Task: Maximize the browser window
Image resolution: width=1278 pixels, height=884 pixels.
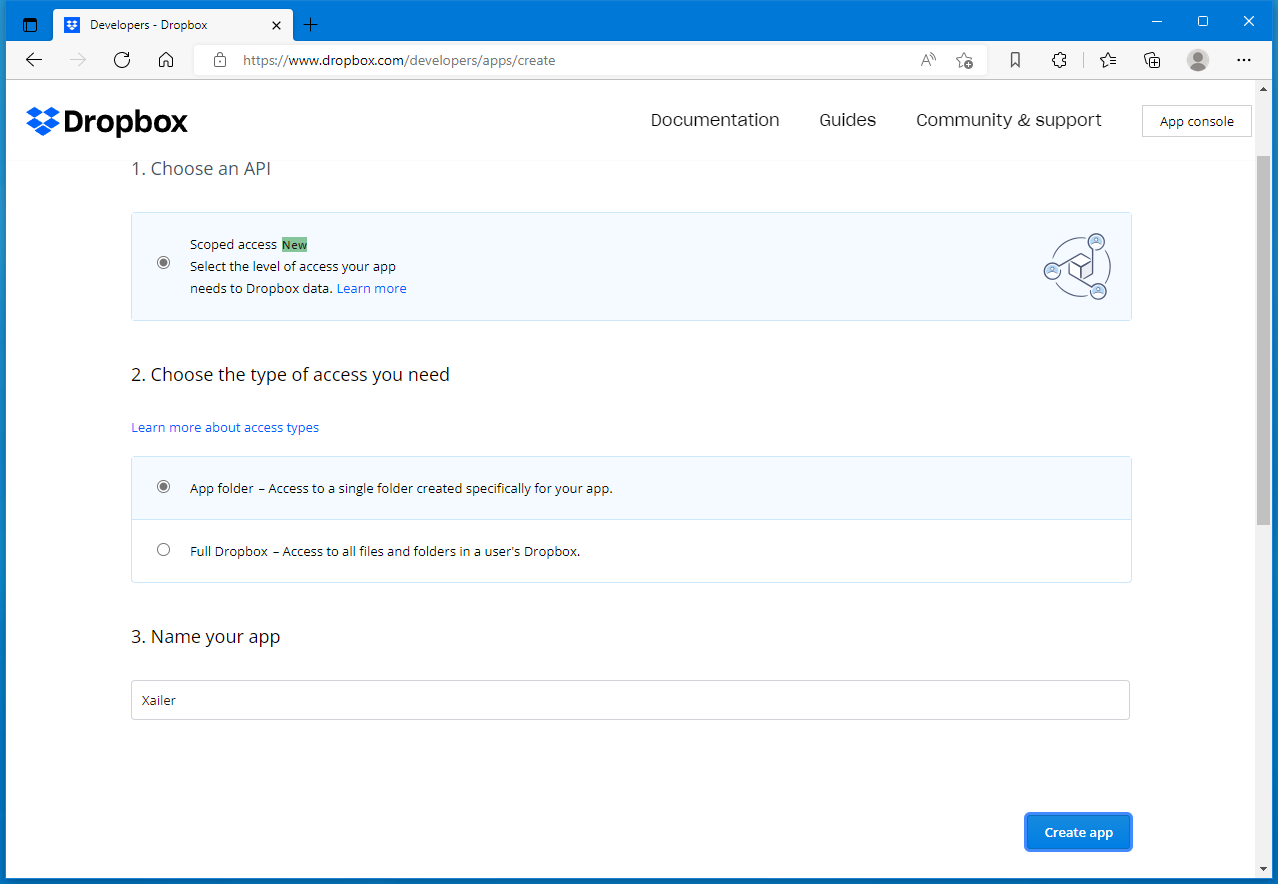Action: [1203, 21]
